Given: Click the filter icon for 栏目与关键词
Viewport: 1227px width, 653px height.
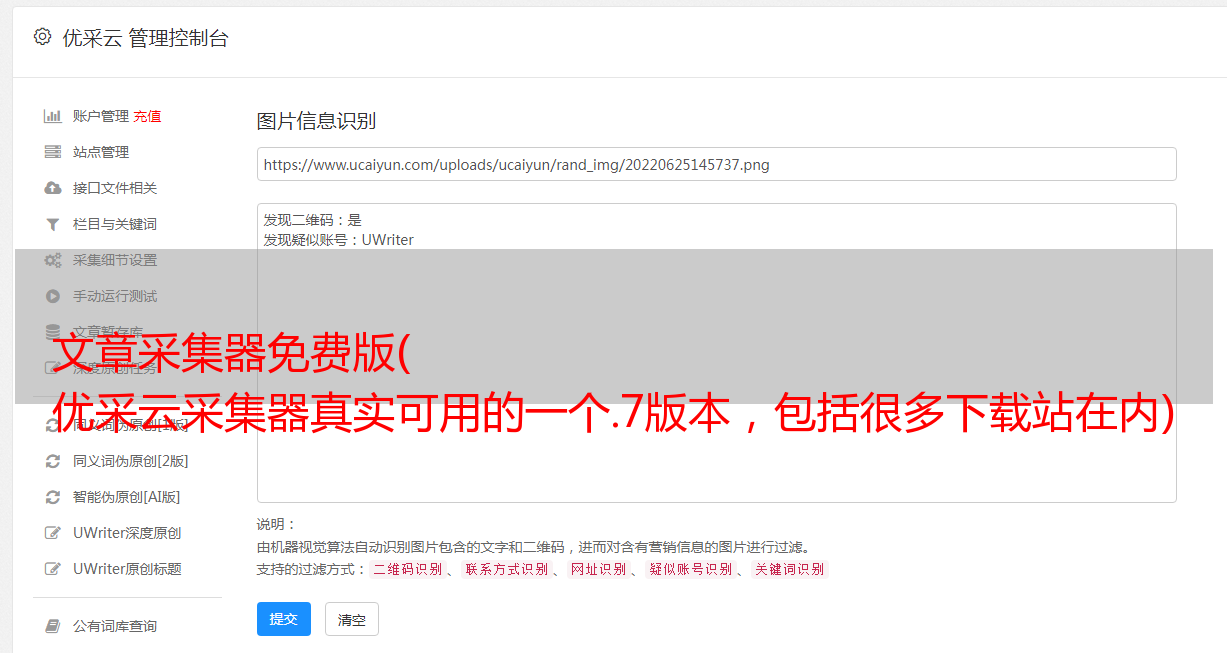Looking at the screenshot, I should [x=53, y=224].
